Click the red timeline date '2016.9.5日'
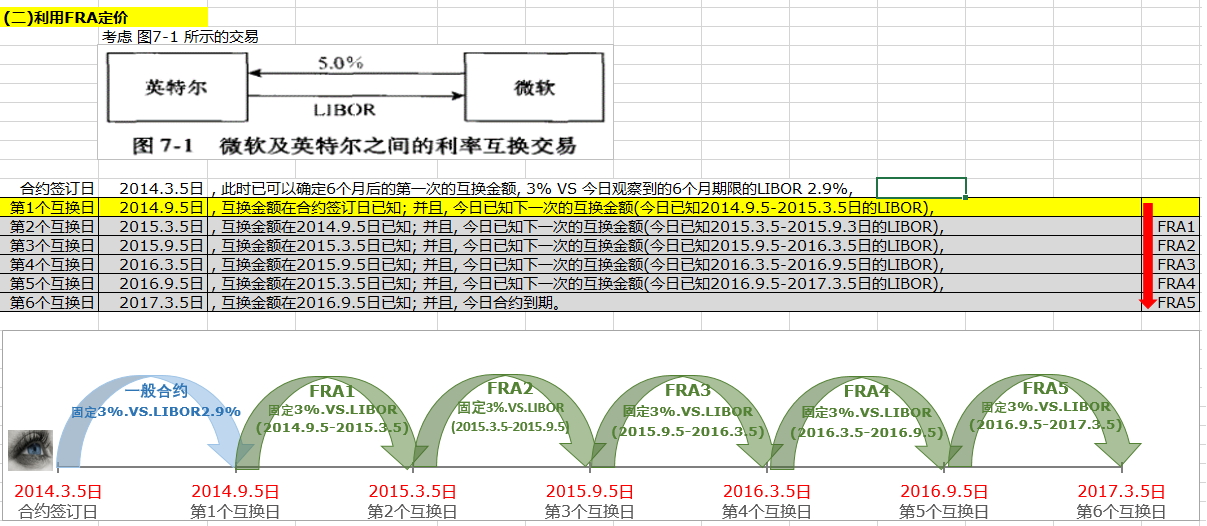 coord(944,492)
